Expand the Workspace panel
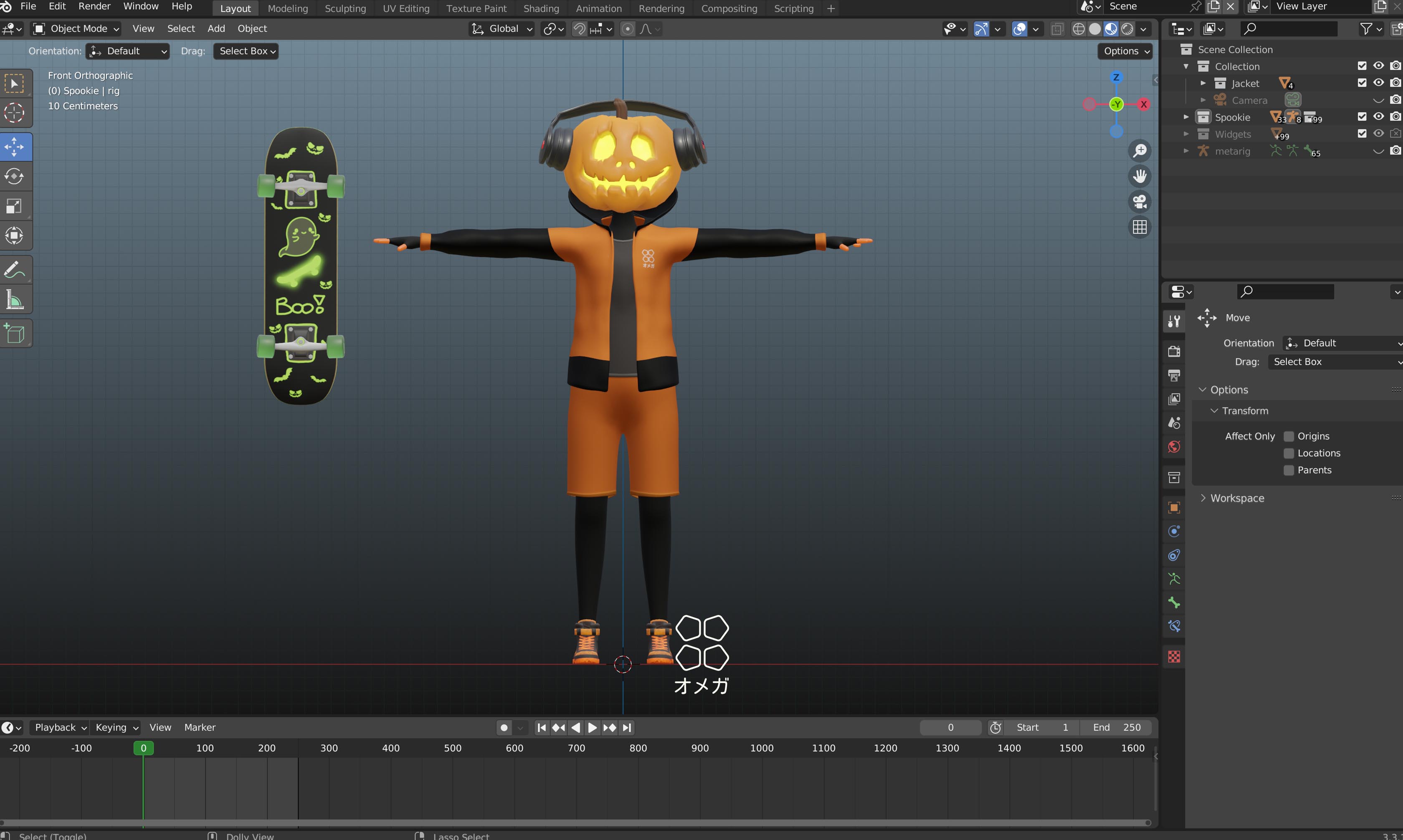 [x=1237, y=498]
